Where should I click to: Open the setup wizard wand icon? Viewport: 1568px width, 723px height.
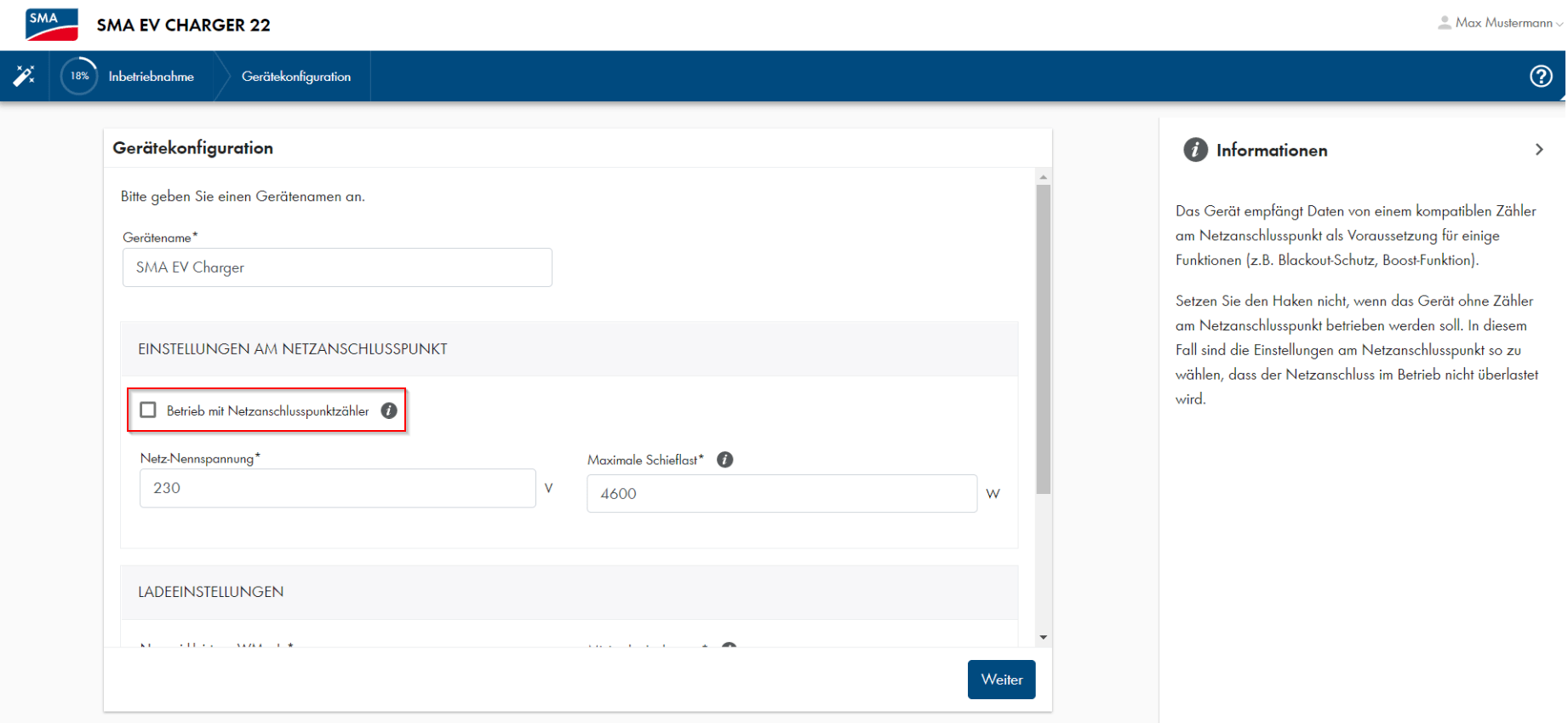24,76
